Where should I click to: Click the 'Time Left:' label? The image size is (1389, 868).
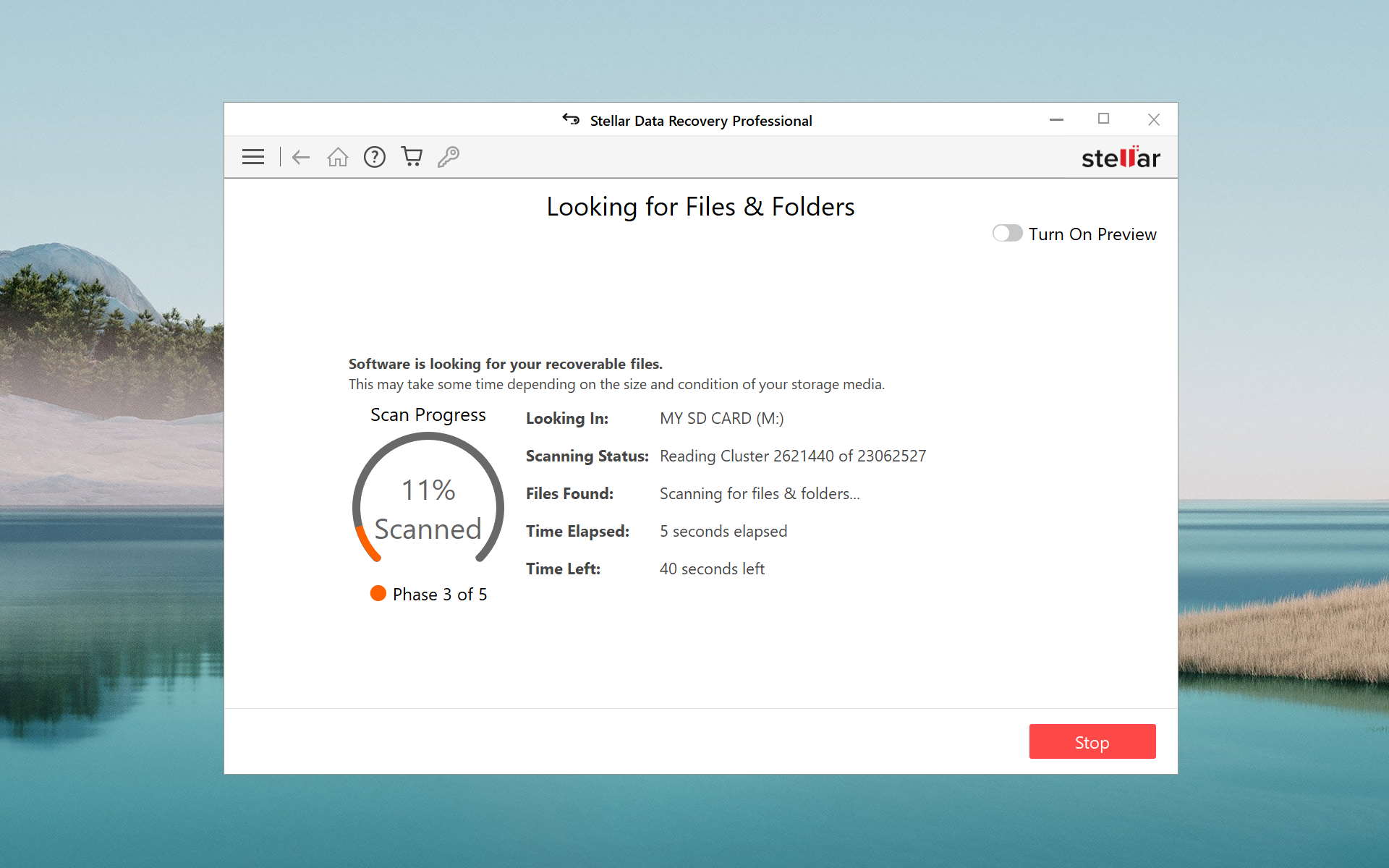coord(563,569)
